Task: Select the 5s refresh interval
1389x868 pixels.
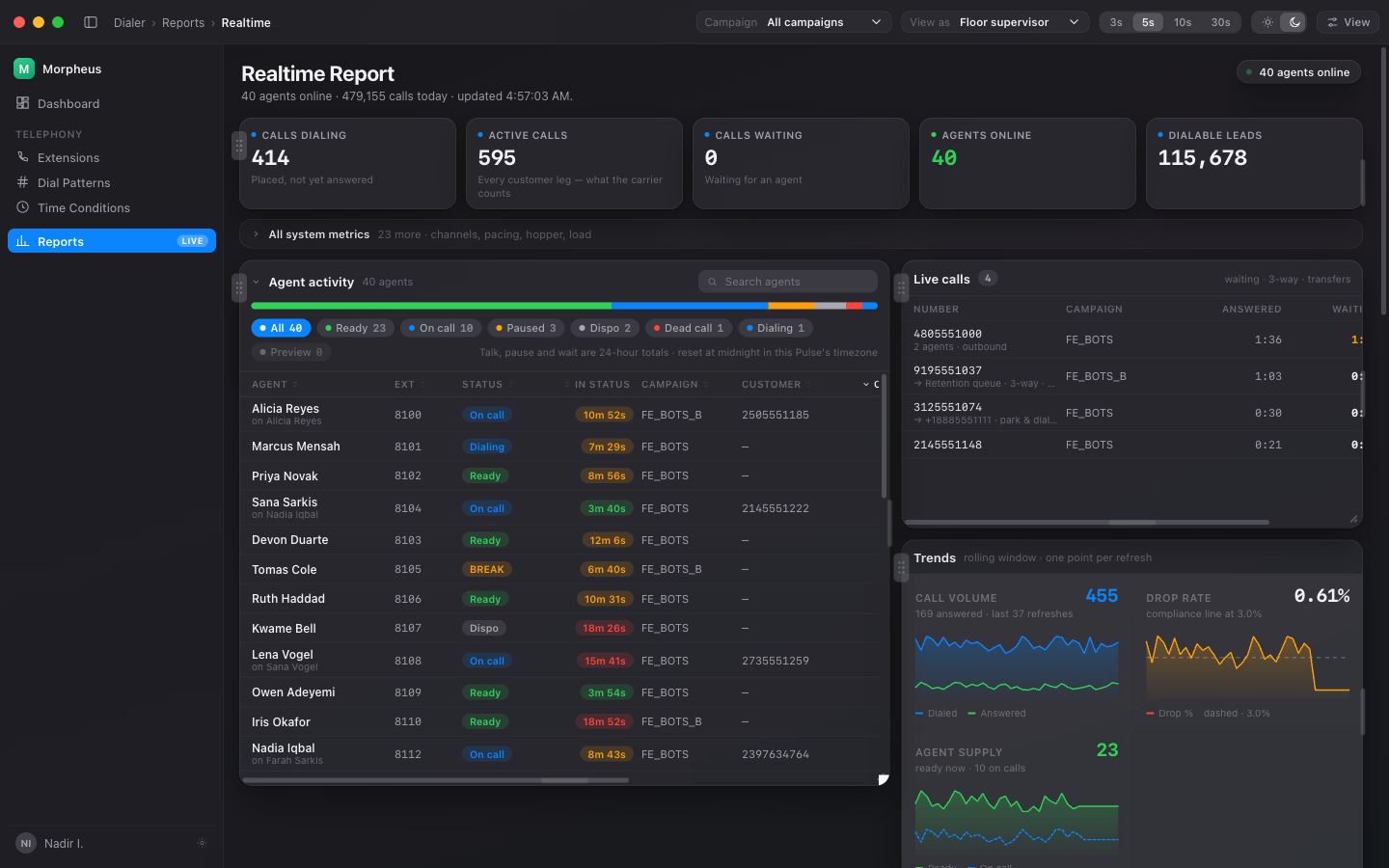Action: [1148, 22]
